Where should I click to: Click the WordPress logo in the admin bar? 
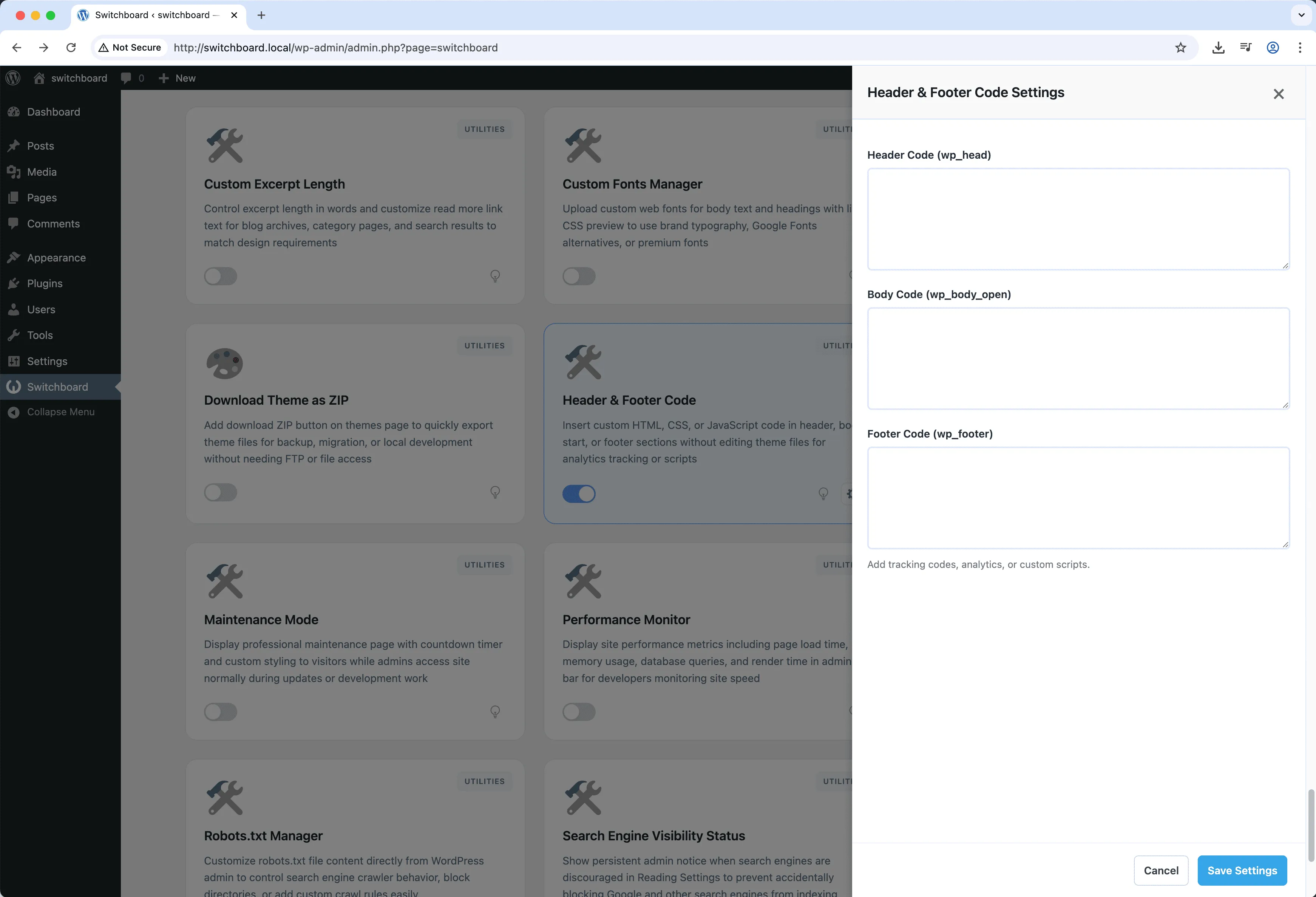12,77
